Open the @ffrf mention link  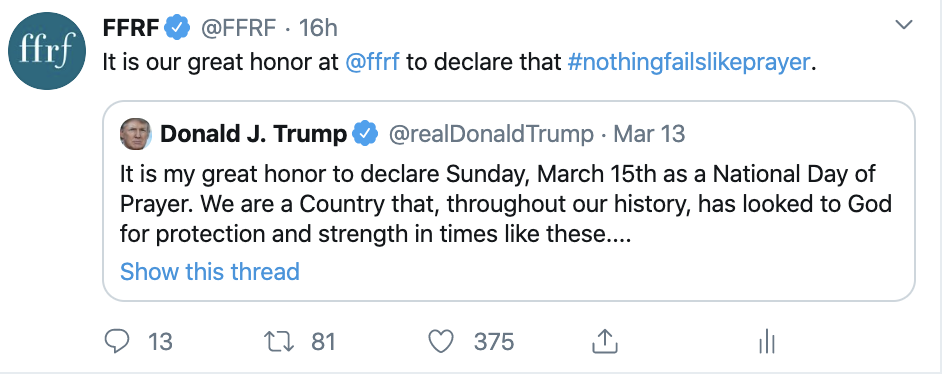pyautogui.click(x=372, y=62)
